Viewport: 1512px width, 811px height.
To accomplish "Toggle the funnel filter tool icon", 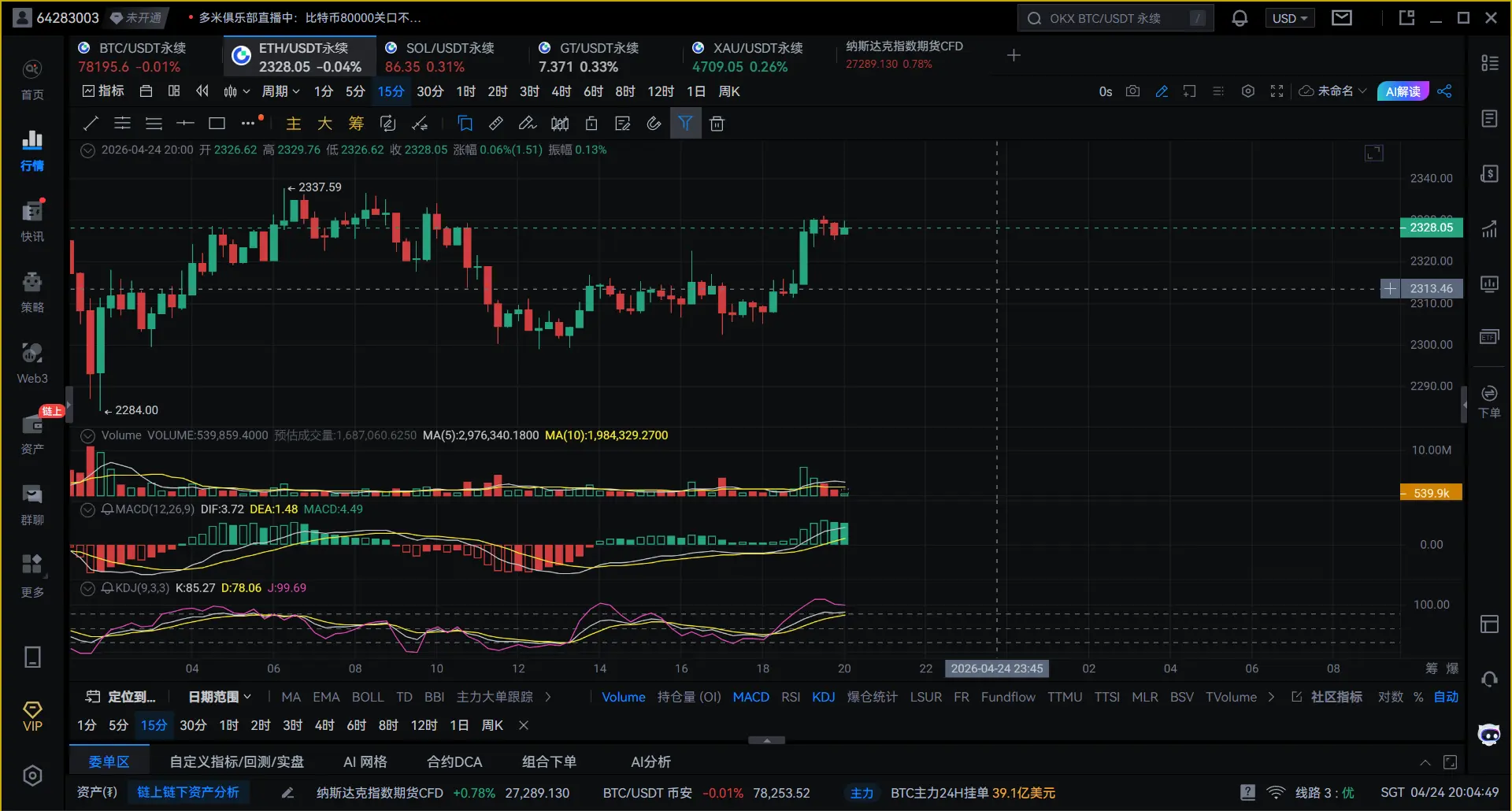I will (x=685, y=124).
